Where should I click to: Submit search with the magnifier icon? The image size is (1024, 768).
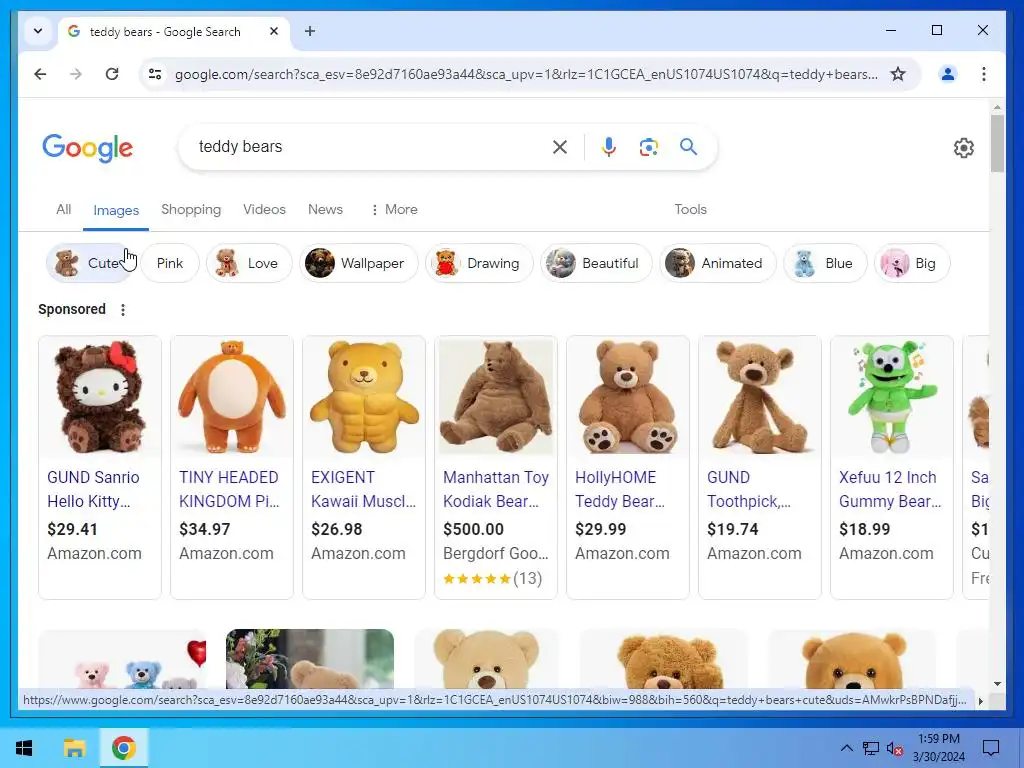click(688, 147)
